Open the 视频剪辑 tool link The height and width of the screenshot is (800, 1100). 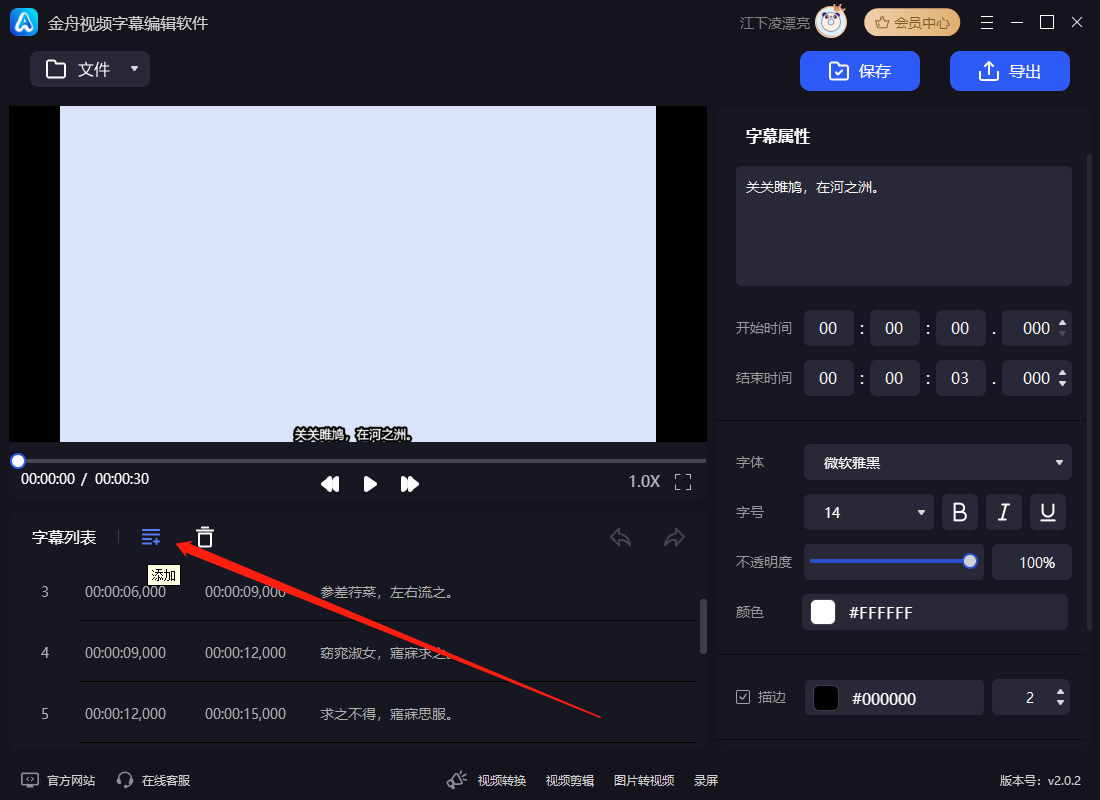[x=570, y=780]
